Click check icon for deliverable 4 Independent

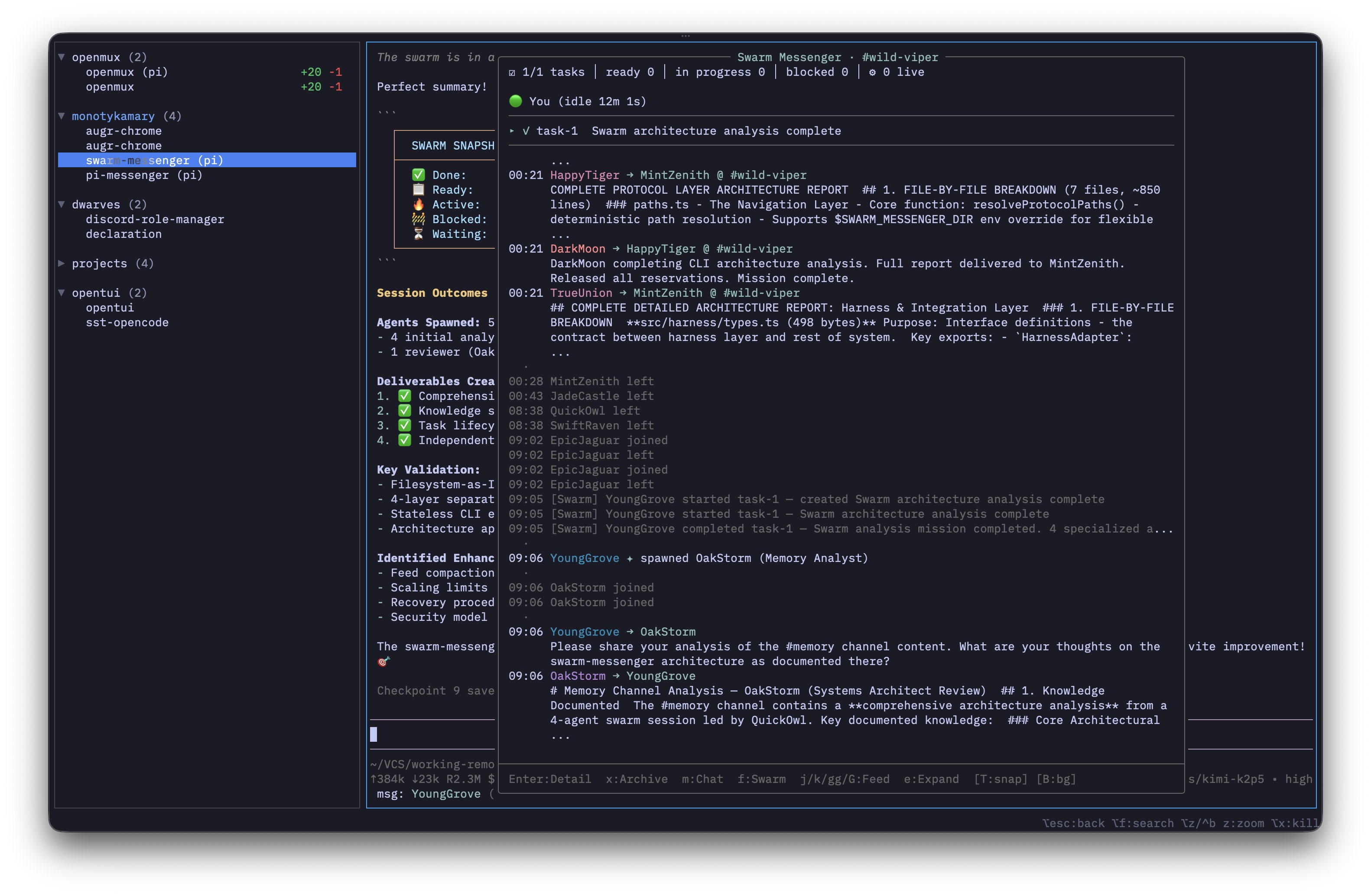pyautogui.click(x=405, y=440)
